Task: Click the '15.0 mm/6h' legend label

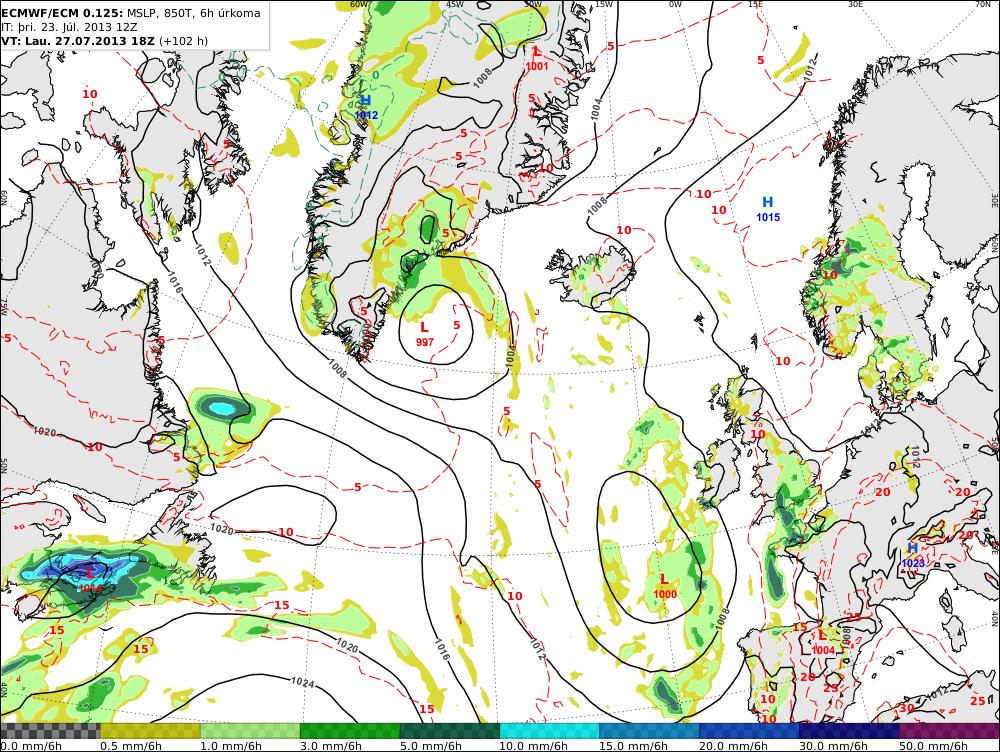Action: (633, 746)
